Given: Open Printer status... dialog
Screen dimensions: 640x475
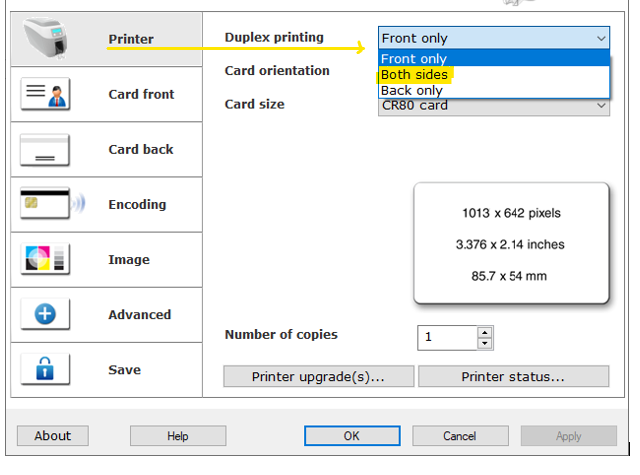Looking at the screenshot, I should (x=513, y=377).
